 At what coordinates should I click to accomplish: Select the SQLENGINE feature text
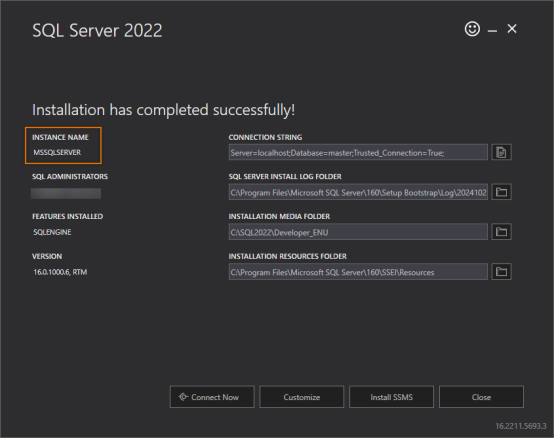click(x=52, y=232)
